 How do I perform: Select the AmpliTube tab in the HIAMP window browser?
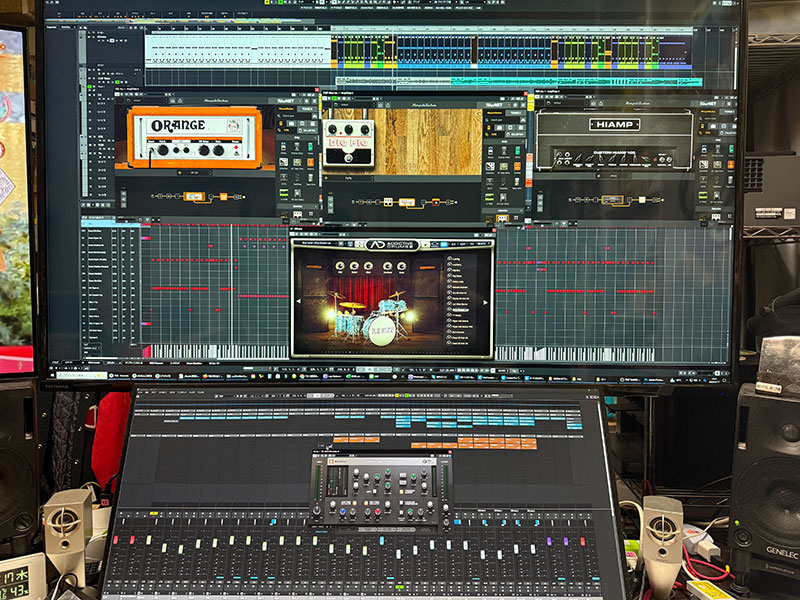point(709,111)
